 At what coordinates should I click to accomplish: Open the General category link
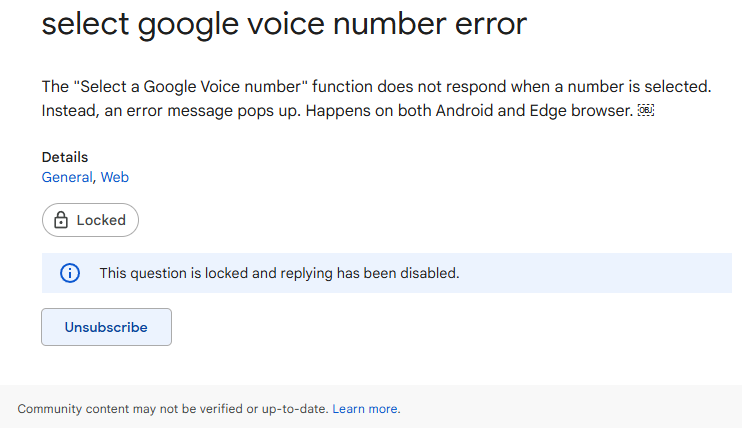point(67,177)
